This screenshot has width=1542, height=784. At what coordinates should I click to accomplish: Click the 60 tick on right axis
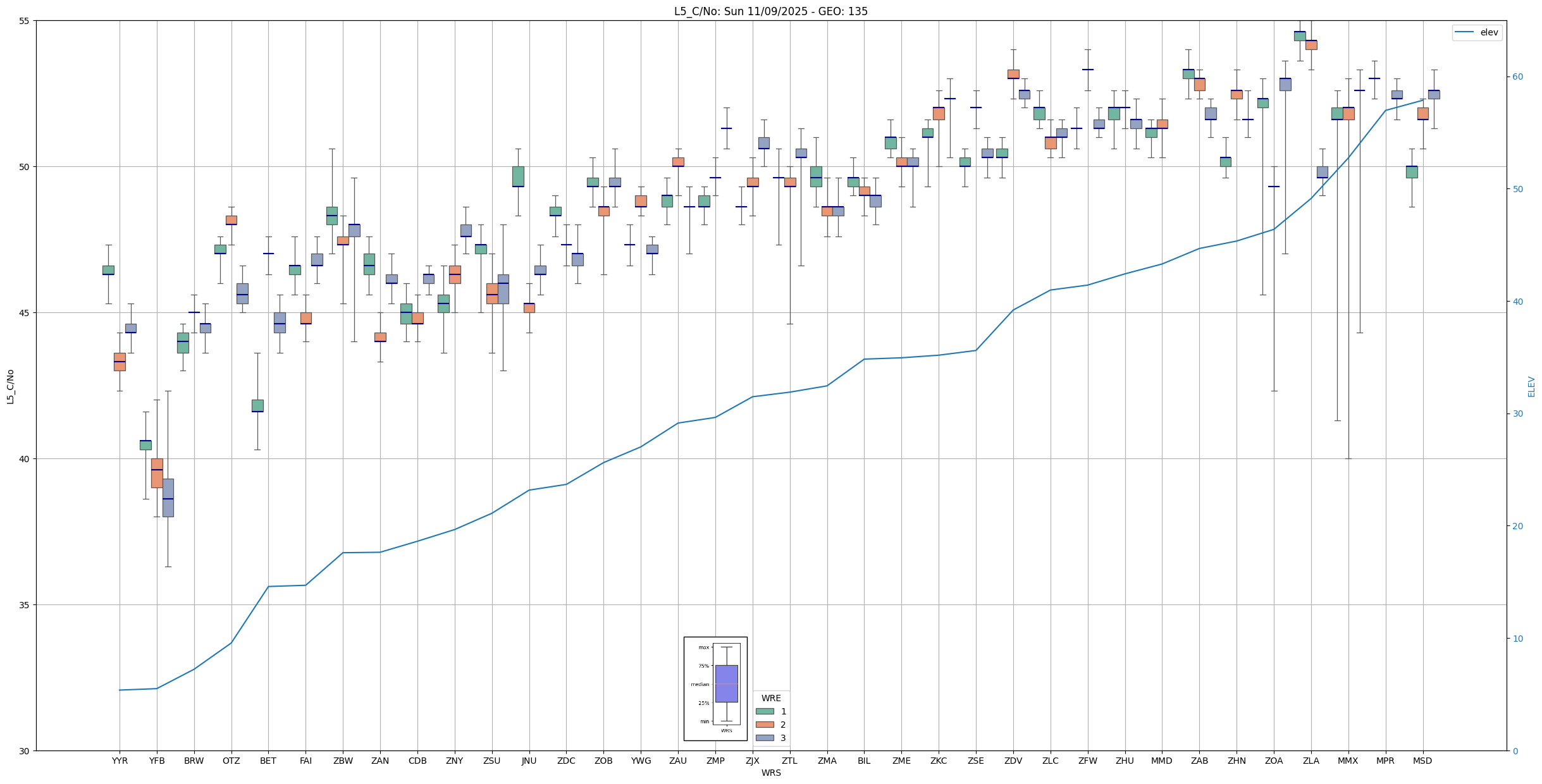pos(1517,77)
